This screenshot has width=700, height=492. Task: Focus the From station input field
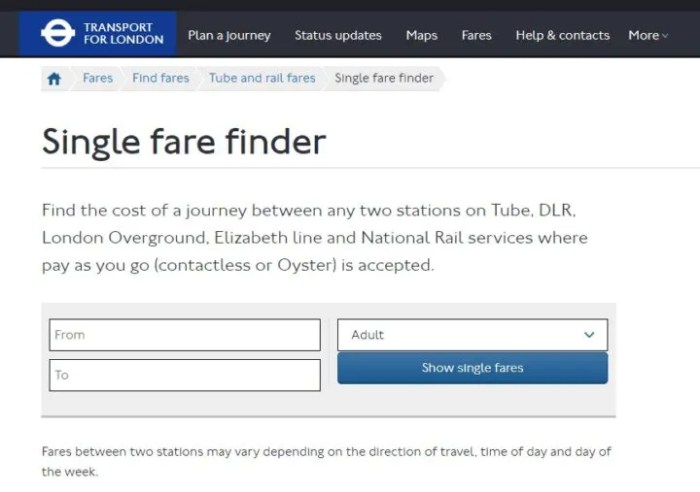185,335
